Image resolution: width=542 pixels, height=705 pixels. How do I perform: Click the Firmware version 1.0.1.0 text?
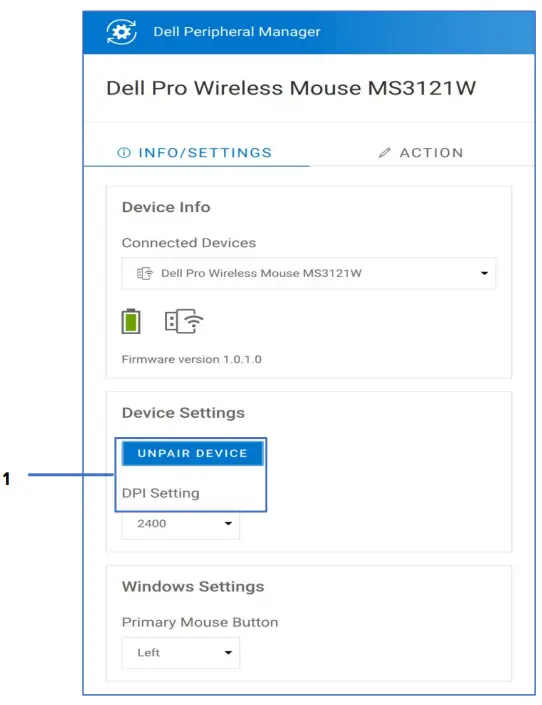(192, 359)
